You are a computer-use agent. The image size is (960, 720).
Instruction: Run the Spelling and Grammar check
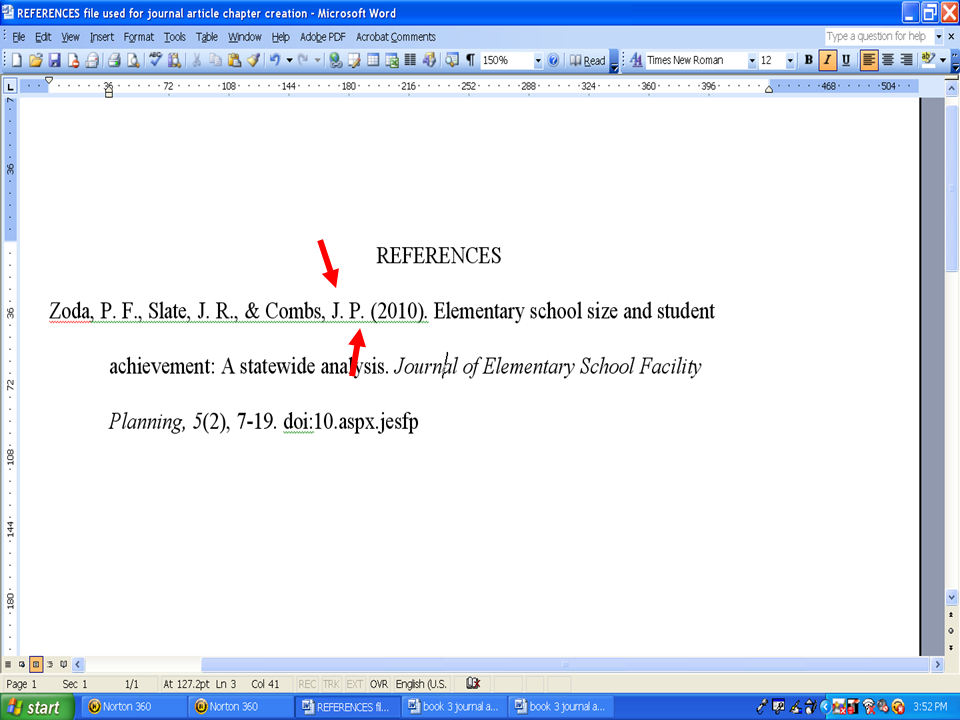point(156,60)
